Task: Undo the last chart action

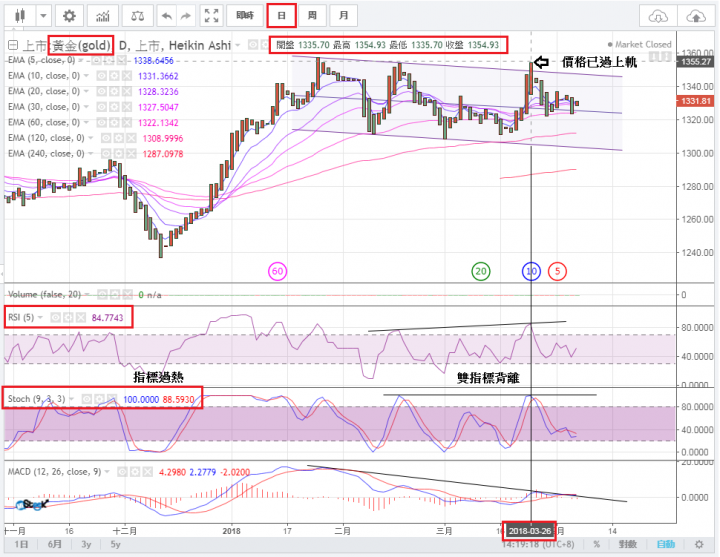Action: 167,16
